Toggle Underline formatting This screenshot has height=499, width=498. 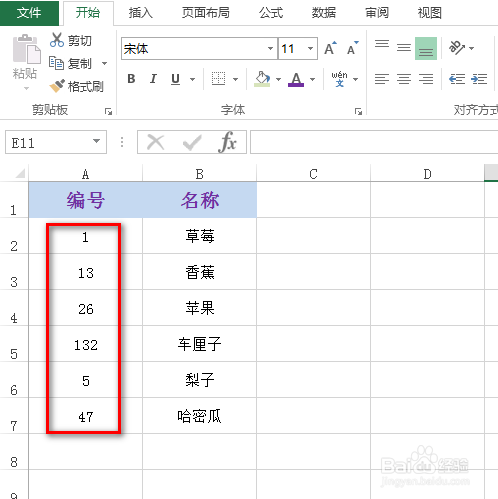(x=175, y=79)
